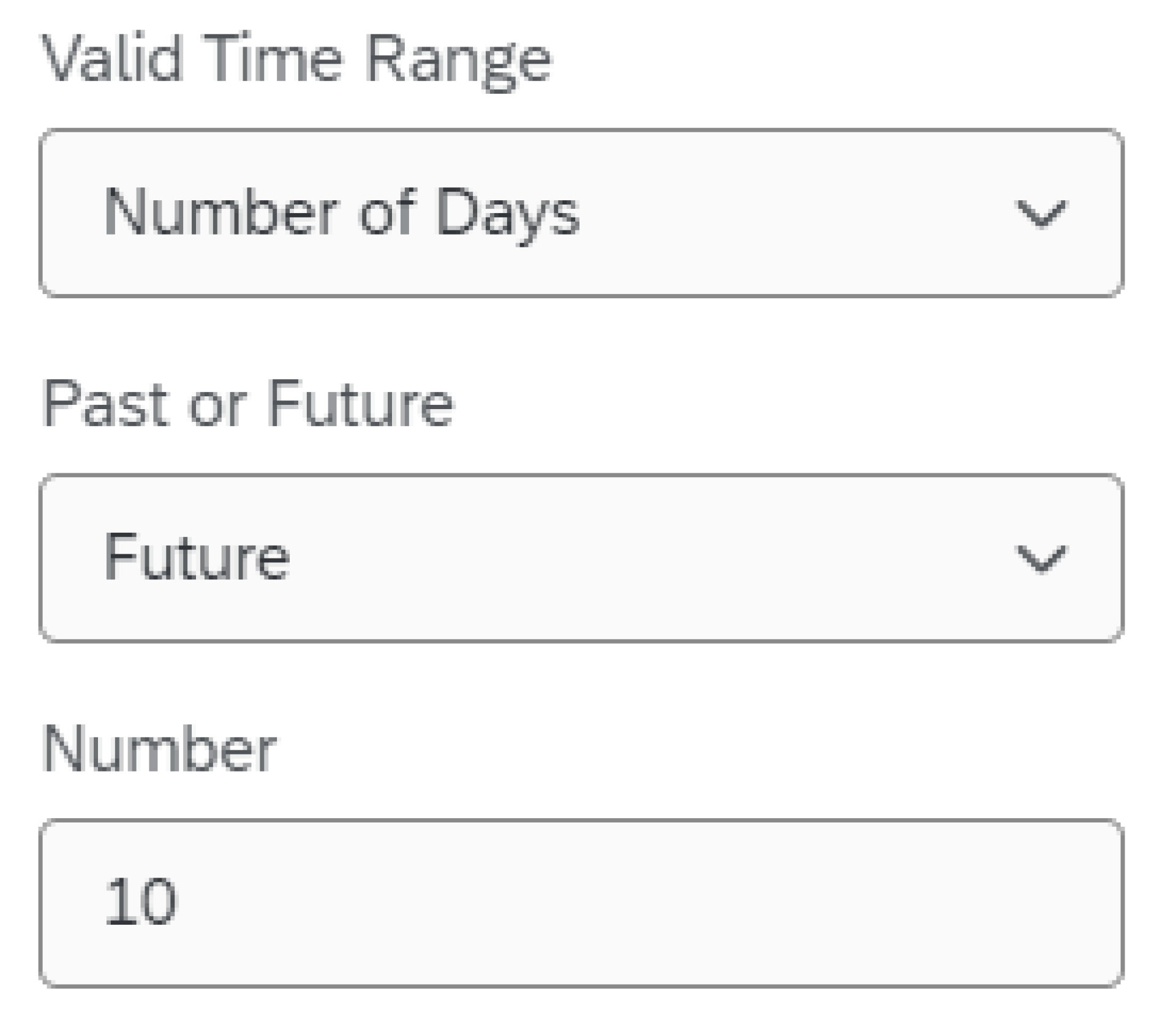Viewport: 1176px width, 1027px height.
Task: Click the Past or Future label
Action: point(248,402)
